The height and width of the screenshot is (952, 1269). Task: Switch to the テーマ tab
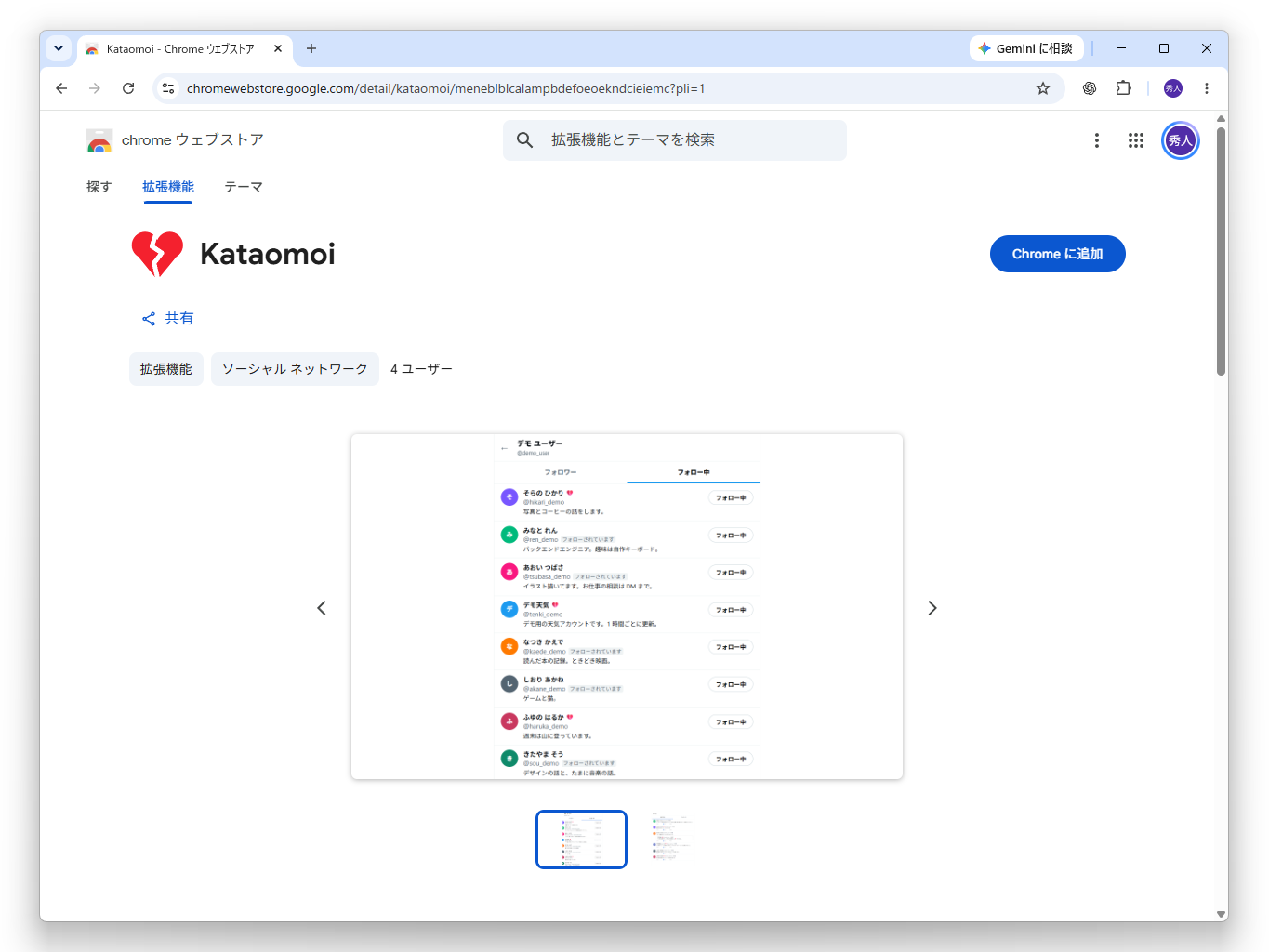[244, 187]
